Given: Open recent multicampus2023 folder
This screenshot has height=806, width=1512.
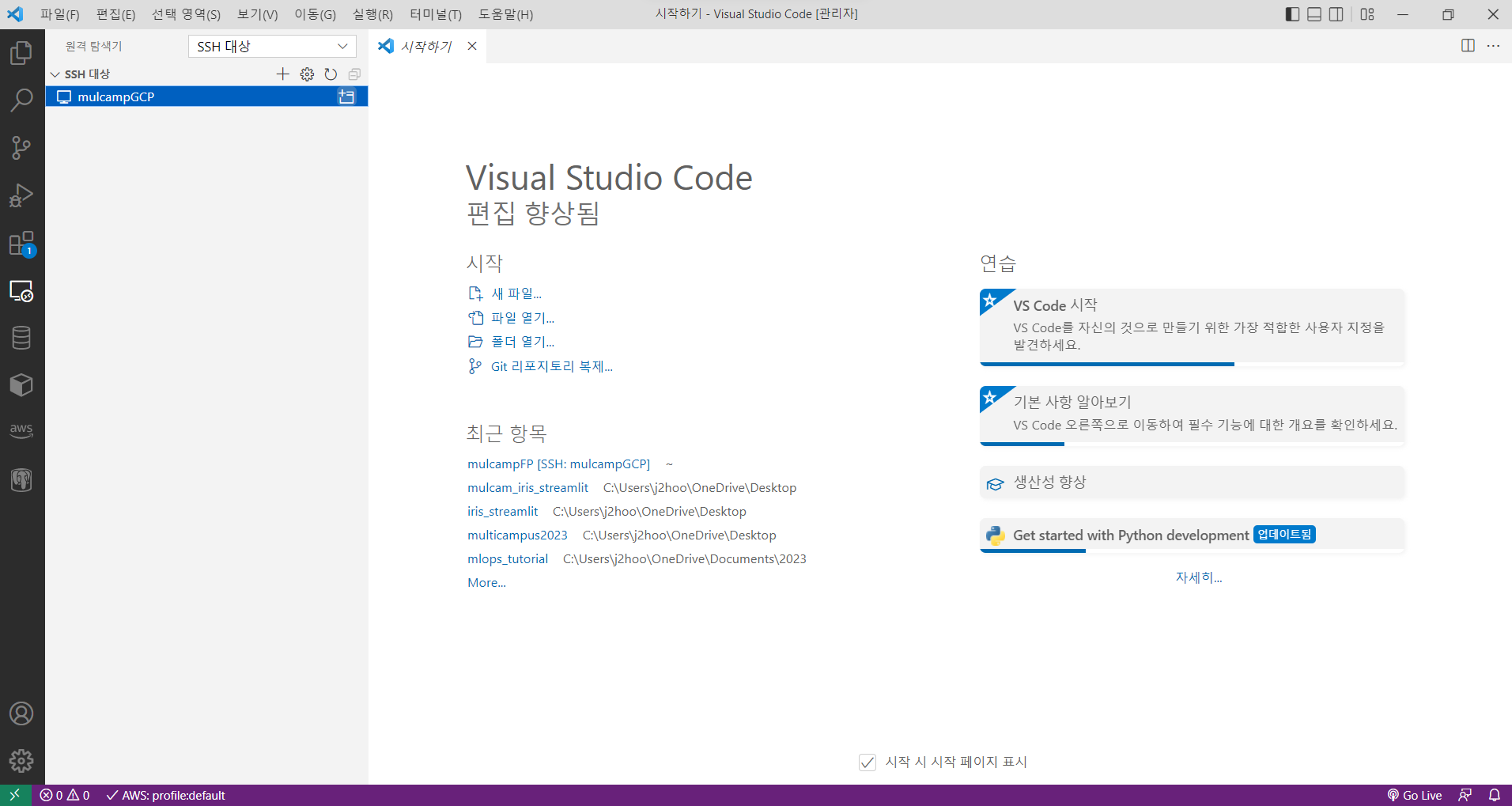Looking at the screenshot, I should [x=517, y=535].
